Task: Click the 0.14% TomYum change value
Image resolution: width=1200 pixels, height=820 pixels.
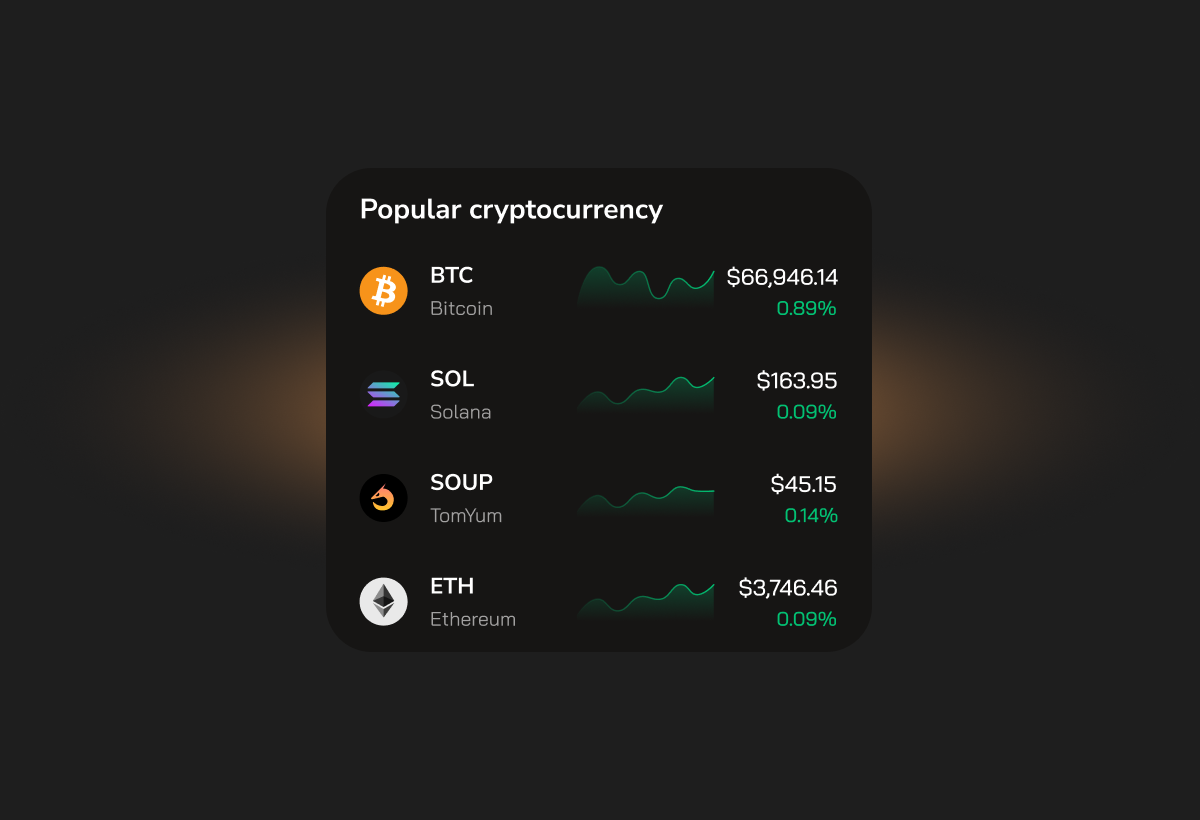Action: click(811, 516)
